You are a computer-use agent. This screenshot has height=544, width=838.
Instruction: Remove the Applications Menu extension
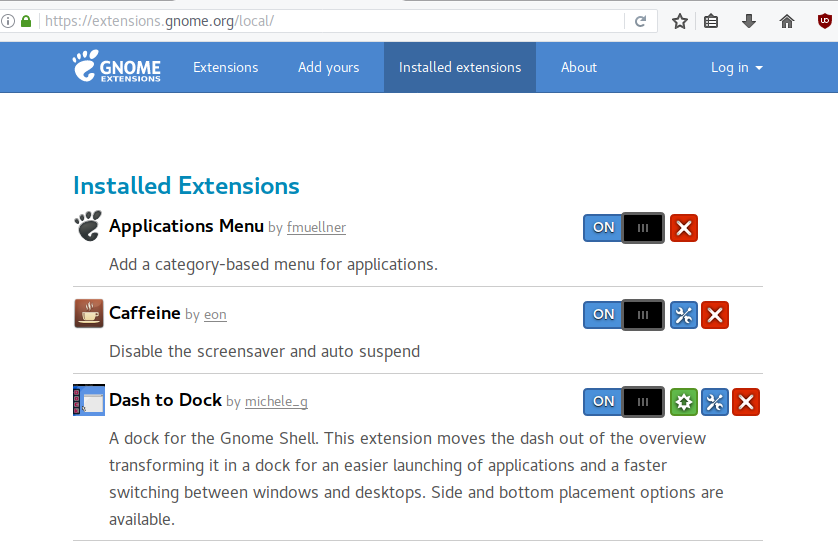tap(684, 228)
